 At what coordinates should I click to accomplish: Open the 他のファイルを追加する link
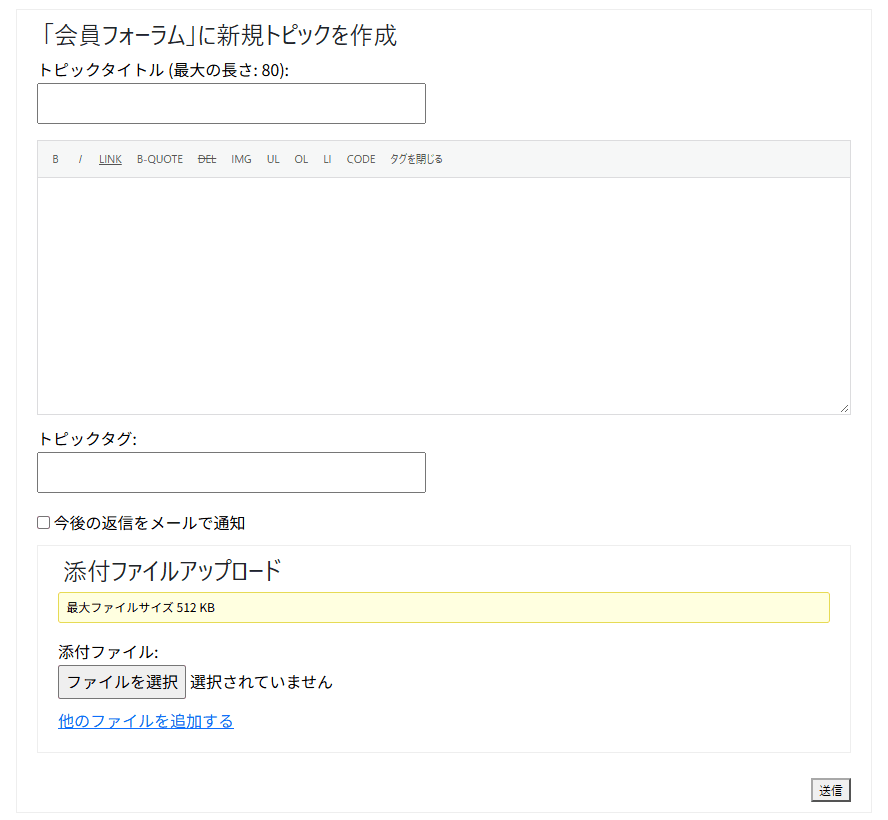pos(146,721)
